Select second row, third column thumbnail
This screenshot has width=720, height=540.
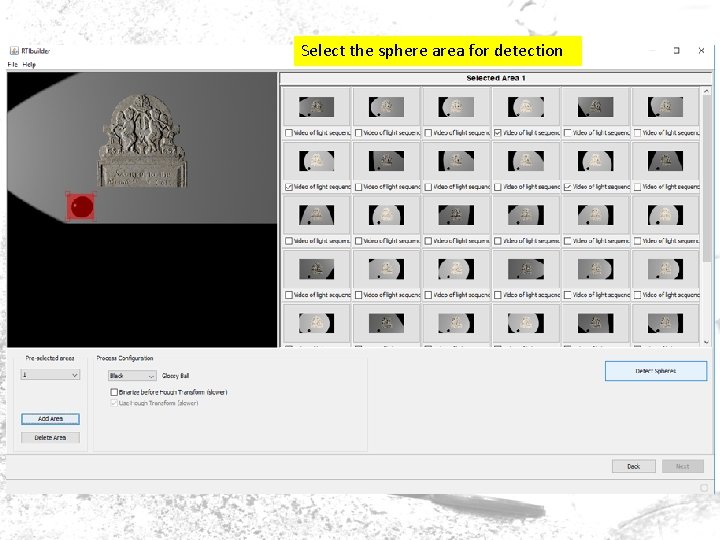456,161
